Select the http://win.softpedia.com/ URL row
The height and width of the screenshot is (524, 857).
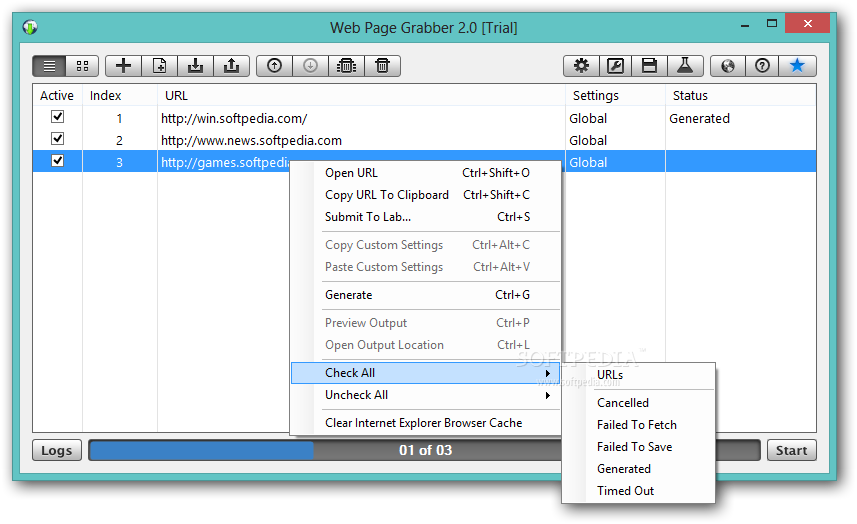(234, 119)
